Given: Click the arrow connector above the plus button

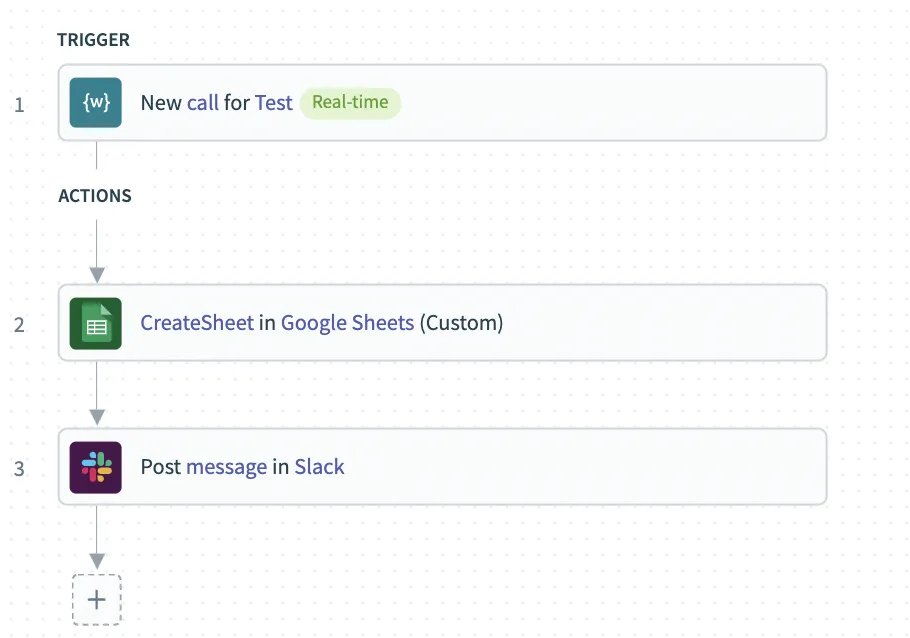Looking at the screenshot, I should (97, 559).
